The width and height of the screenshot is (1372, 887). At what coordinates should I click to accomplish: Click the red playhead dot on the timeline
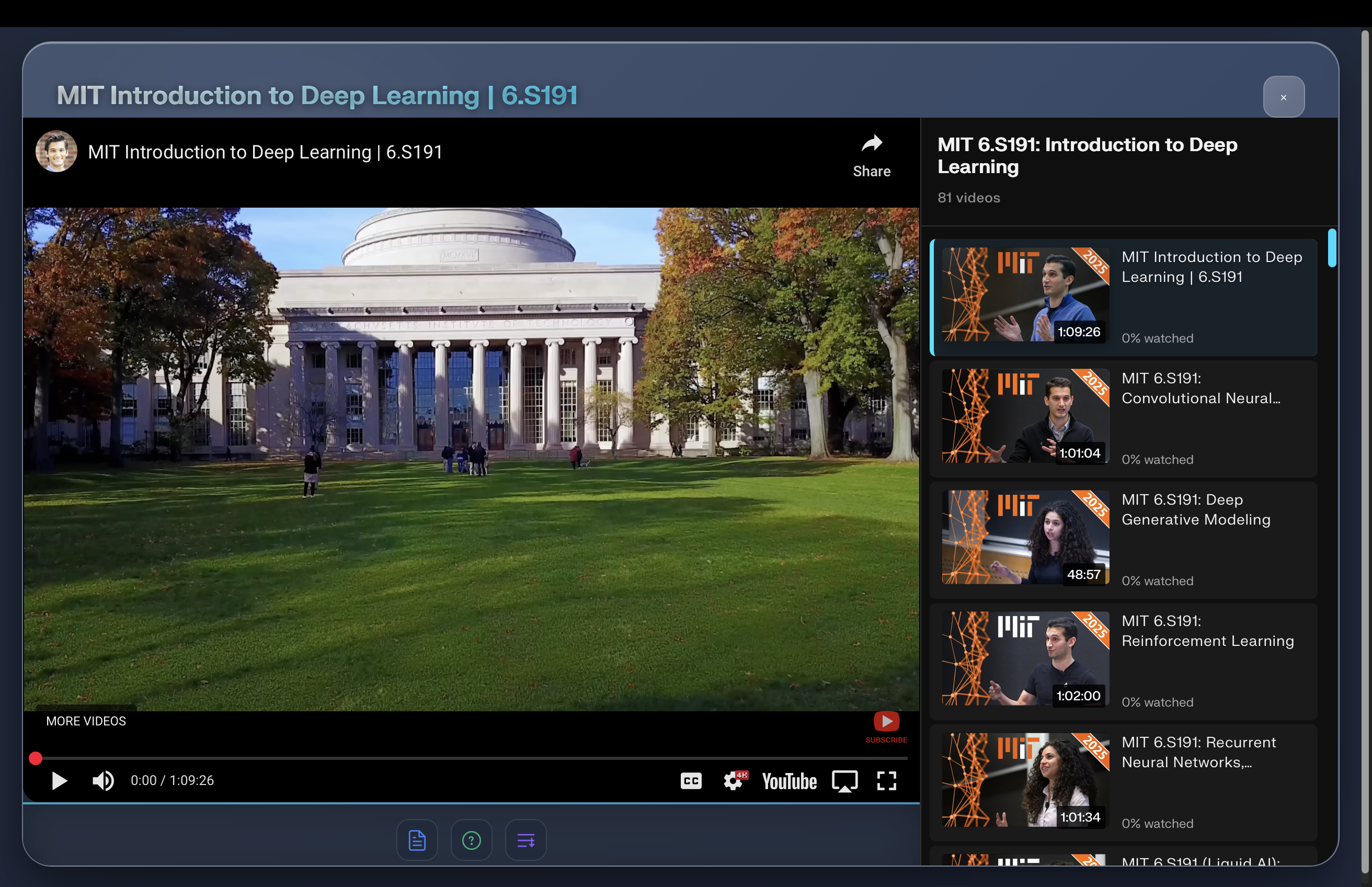pyautogui.click(x=36, y=758)
